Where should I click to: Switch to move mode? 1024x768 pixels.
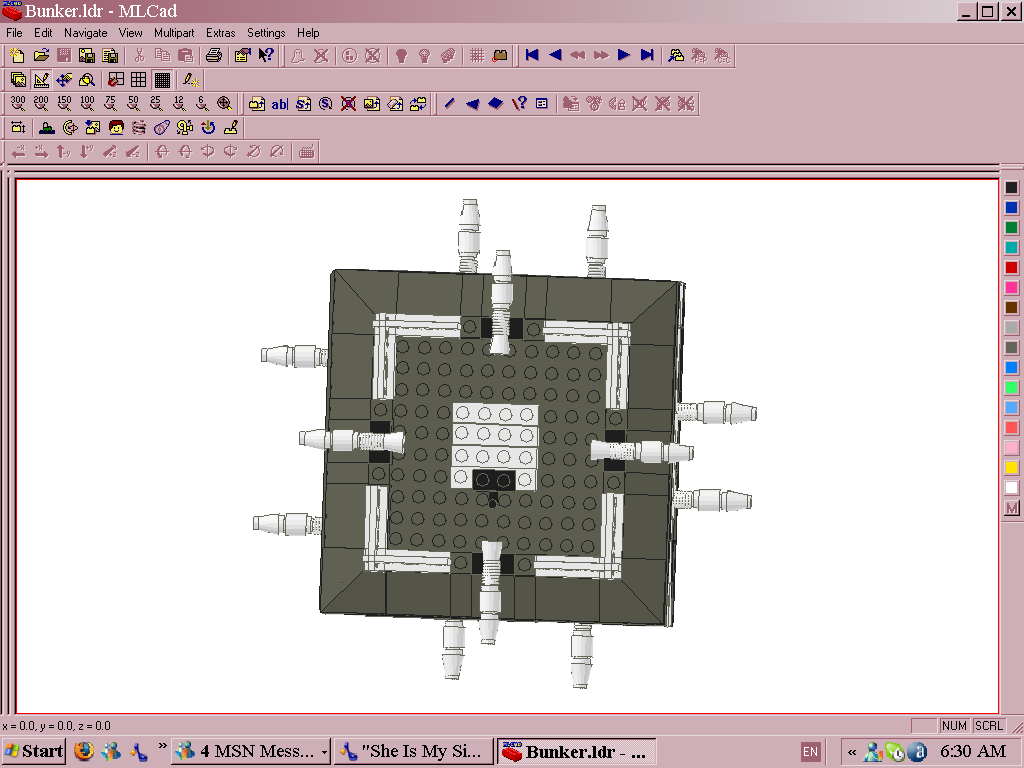(64, 80)
